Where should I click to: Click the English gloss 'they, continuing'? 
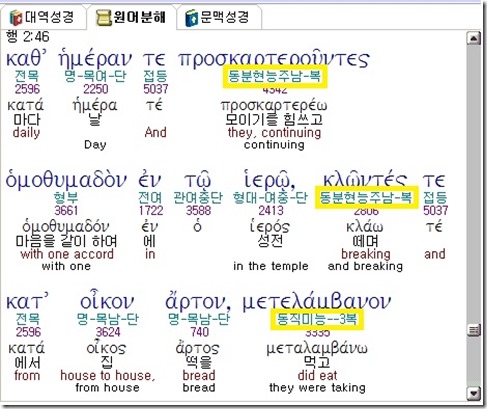(x=274, y=133)
